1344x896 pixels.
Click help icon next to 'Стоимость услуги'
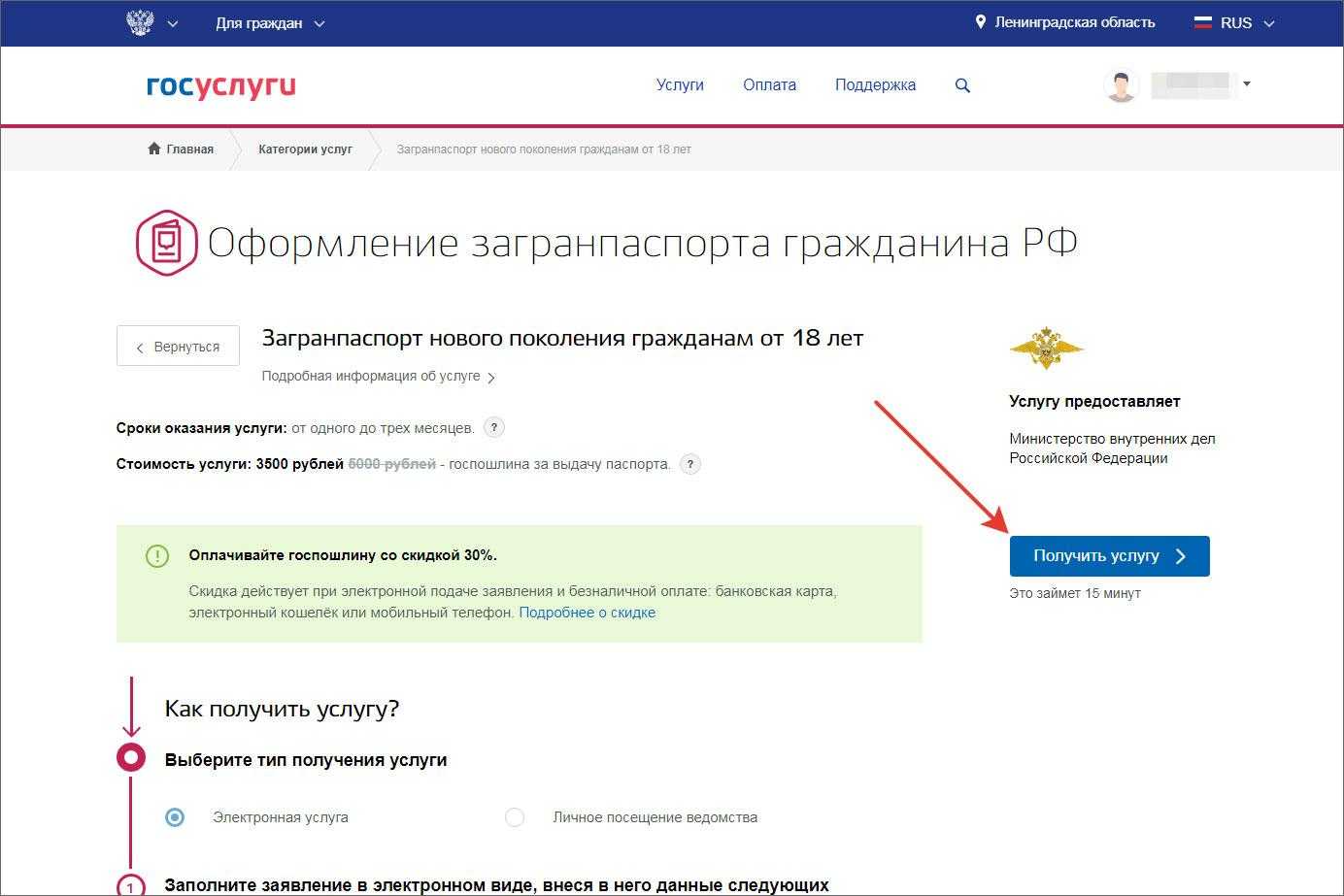coord(690,464)
